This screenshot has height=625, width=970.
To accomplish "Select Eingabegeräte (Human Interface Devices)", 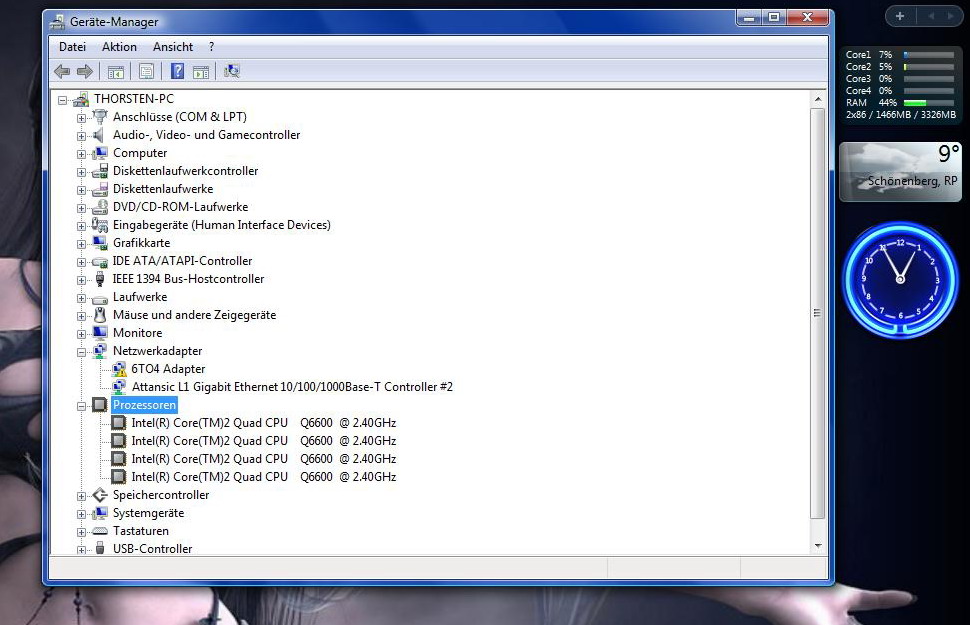I will point(221,225).
